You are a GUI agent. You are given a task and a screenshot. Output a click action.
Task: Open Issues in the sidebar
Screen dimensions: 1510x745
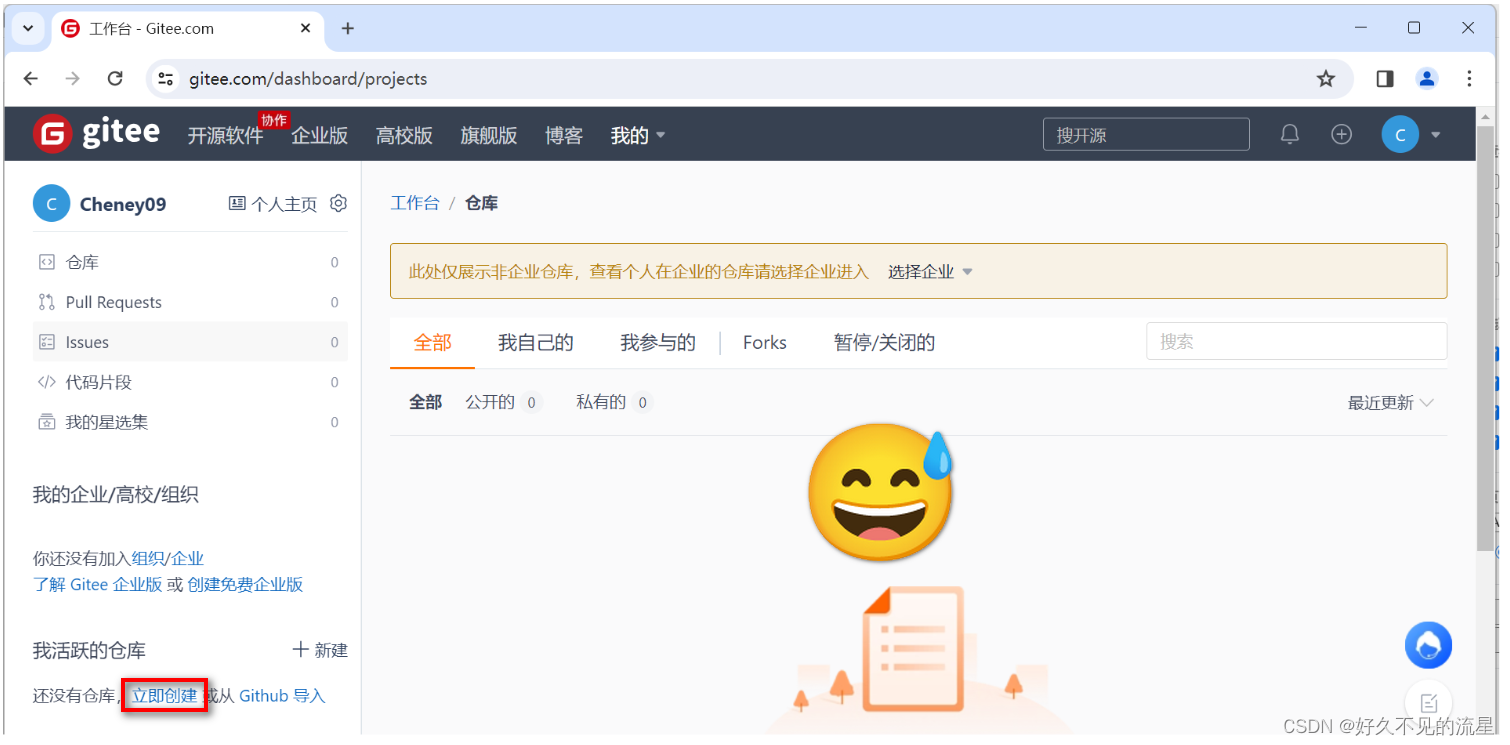[x=190, y=342]
